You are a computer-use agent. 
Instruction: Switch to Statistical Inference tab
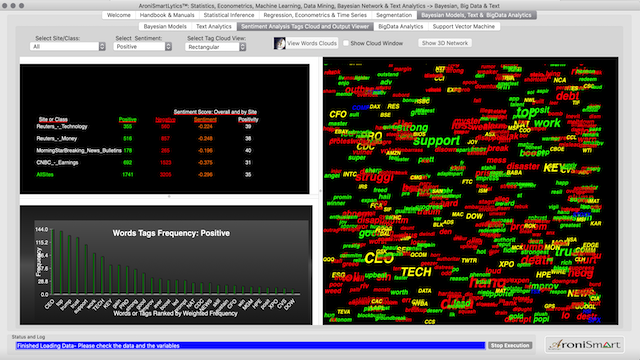(229, 15)
